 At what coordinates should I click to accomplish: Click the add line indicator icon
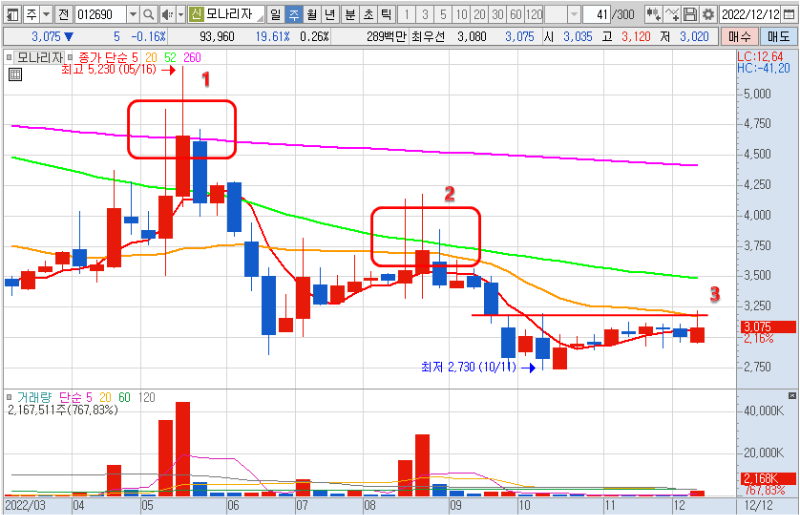pyautogui.click(x=672, y=14)
